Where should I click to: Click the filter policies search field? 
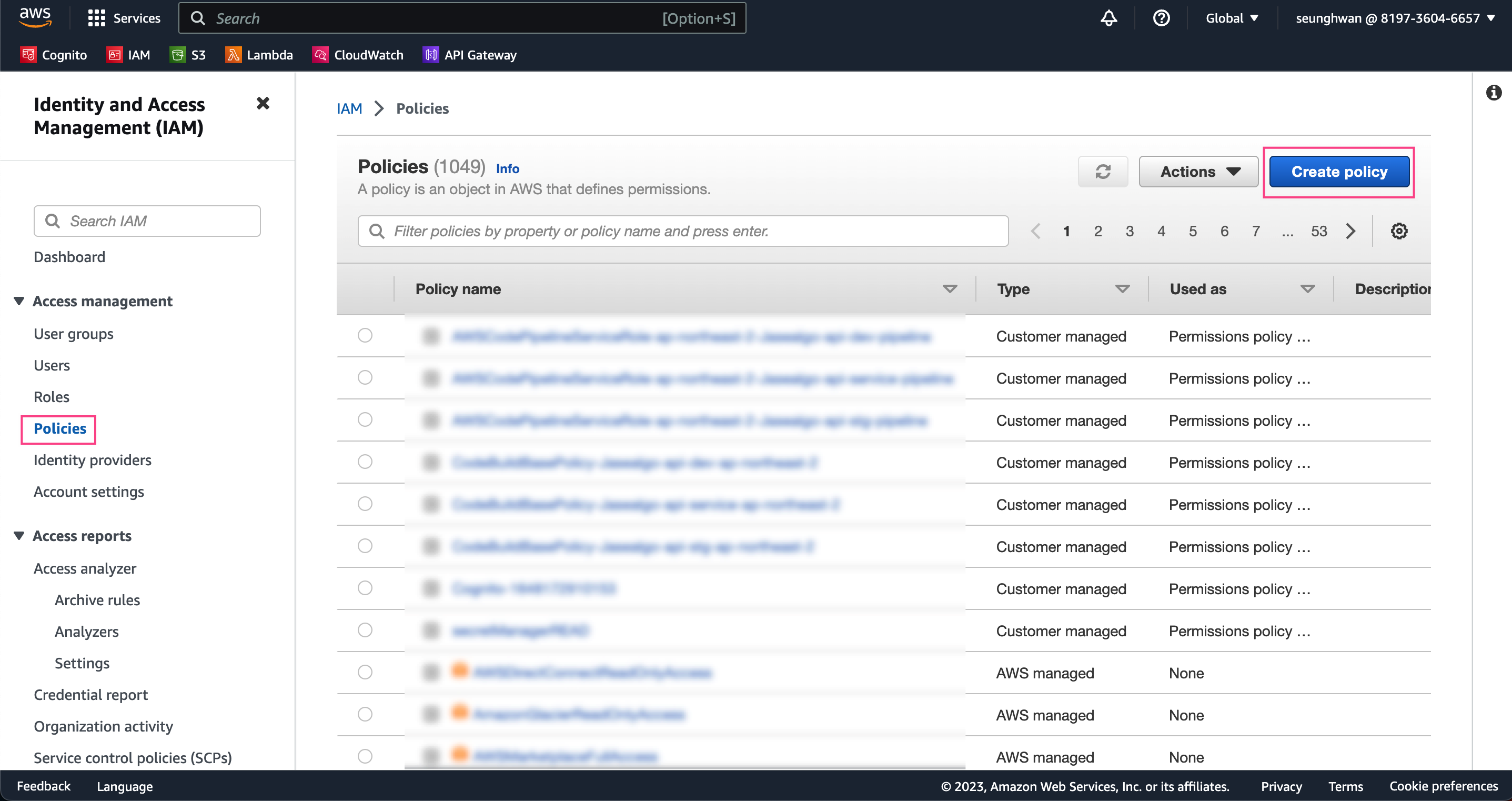(683, 231)
